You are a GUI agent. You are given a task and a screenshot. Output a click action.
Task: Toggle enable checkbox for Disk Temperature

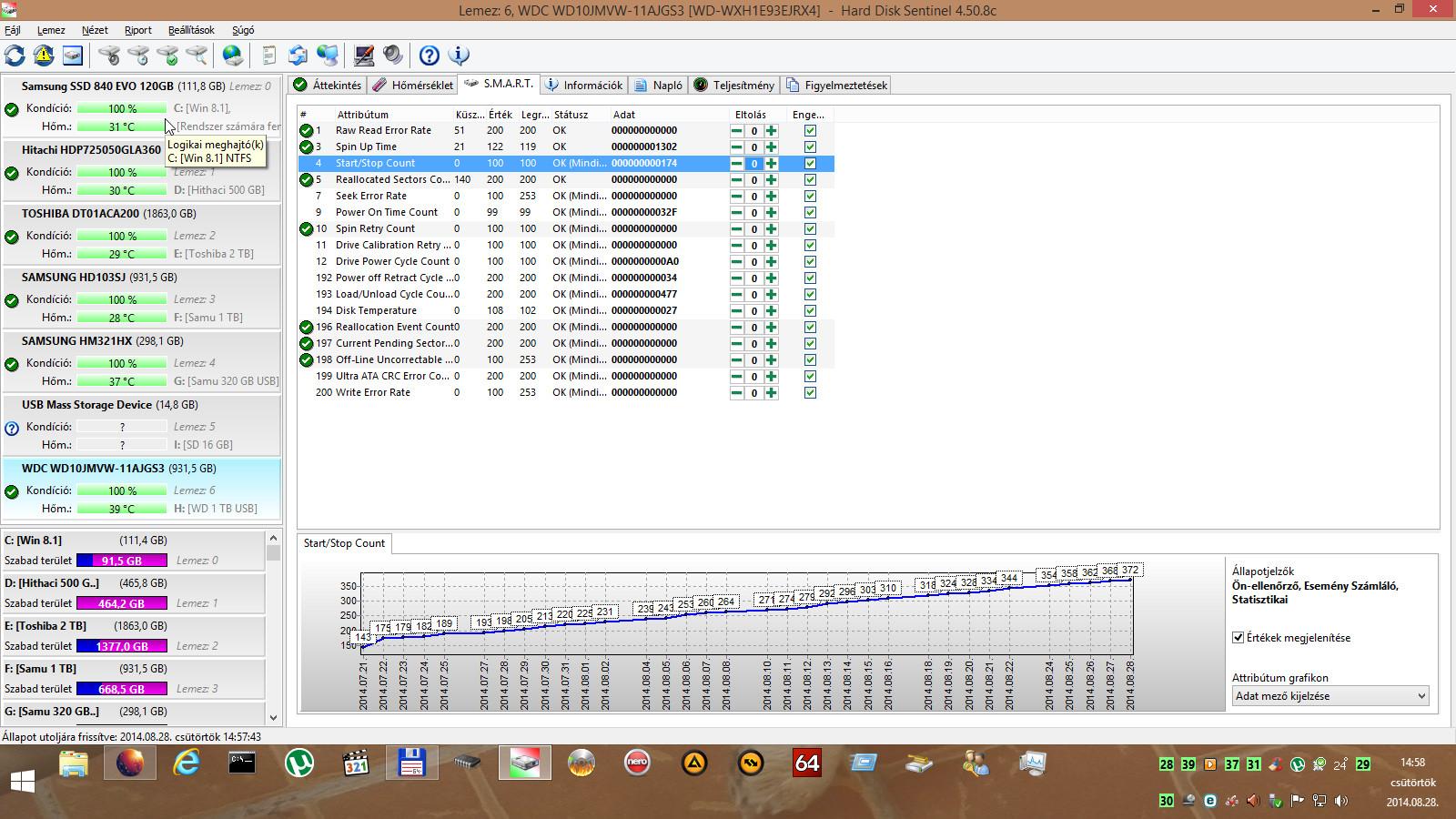click(810, 310)
